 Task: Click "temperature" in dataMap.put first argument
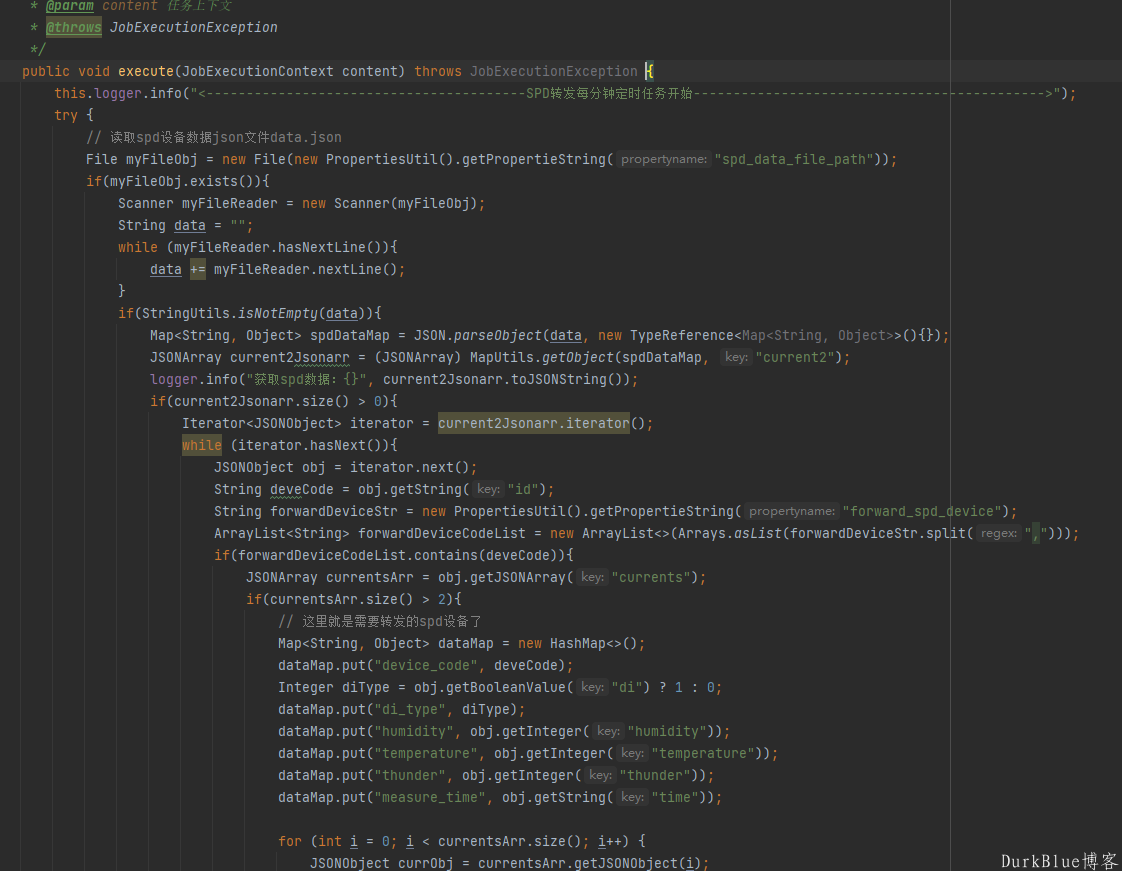pyautogui.click(x=426, y=754)
